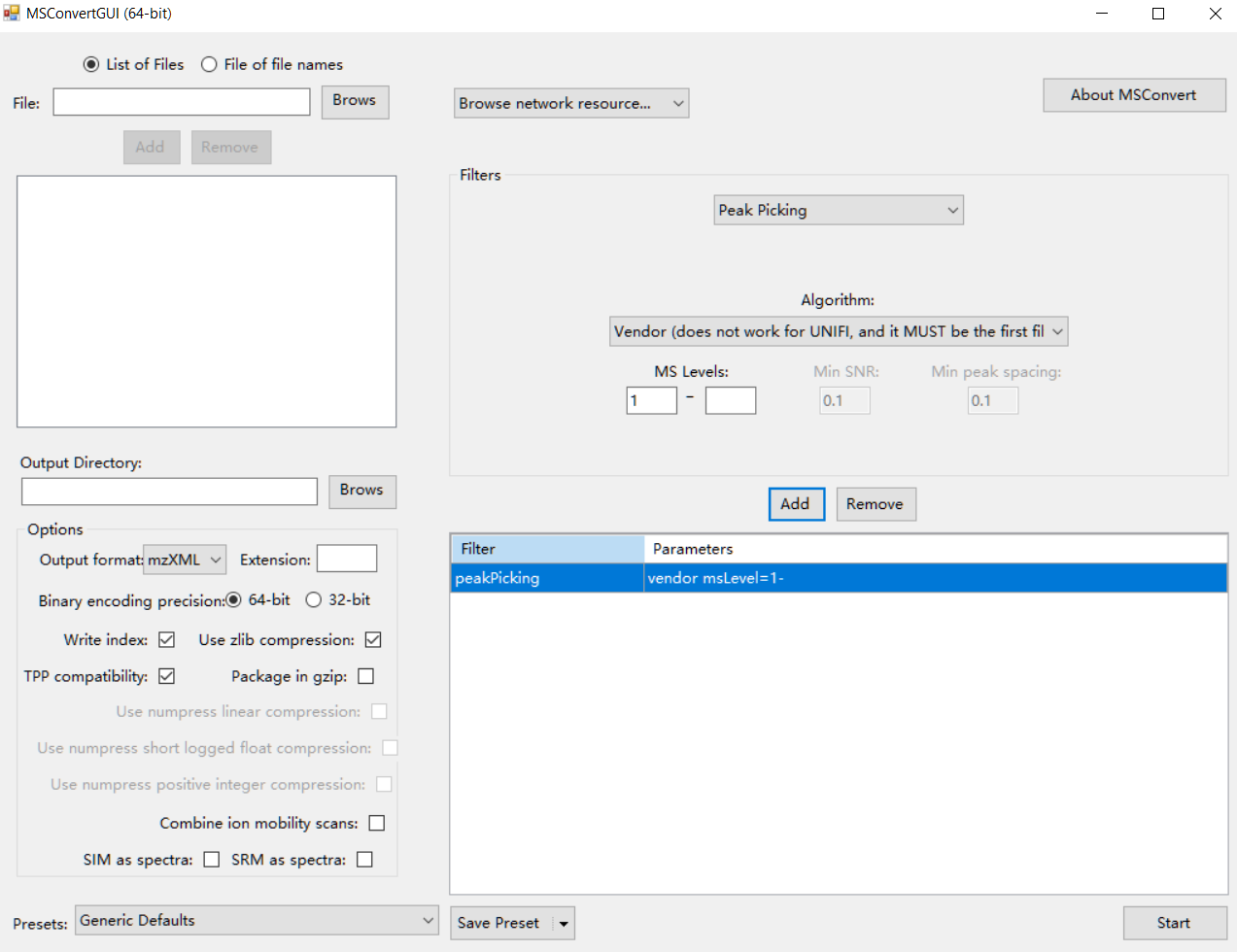Expand the Vendor algorithm dropdown
1237x952 pixels.
(839, 331)
